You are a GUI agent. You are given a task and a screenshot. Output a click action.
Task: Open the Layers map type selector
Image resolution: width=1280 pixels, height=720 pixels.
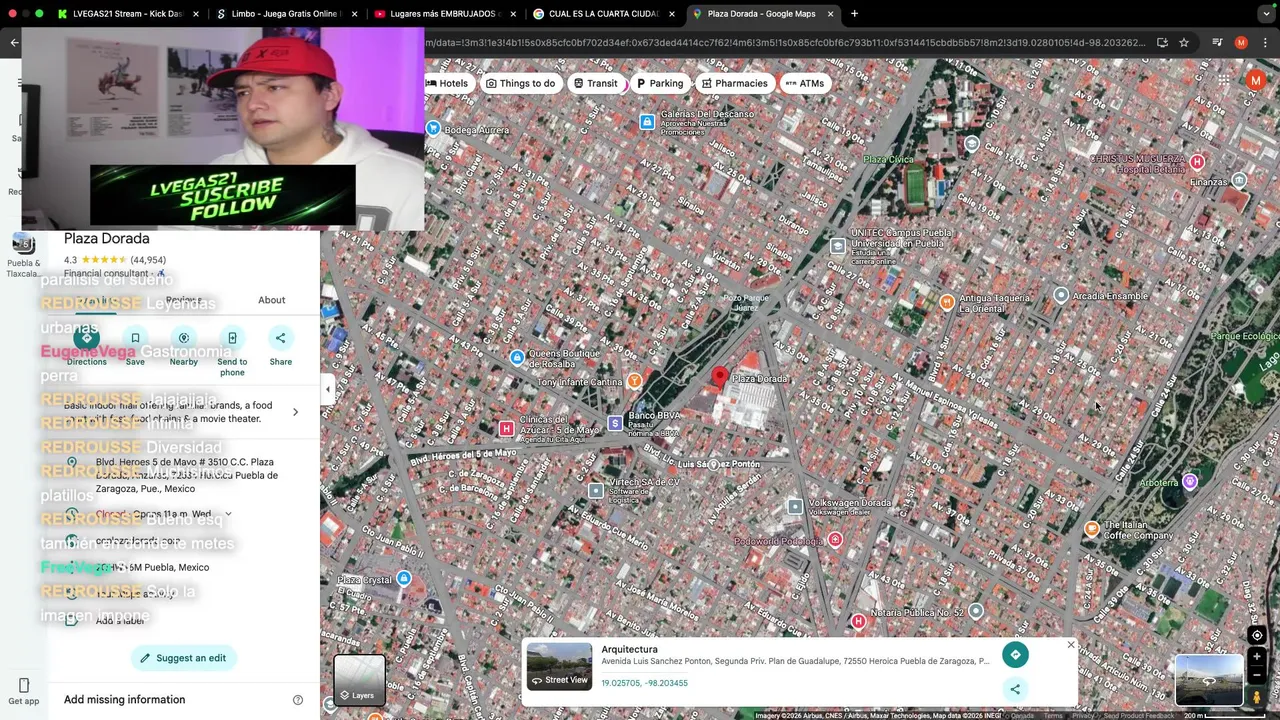coord(359,680)
